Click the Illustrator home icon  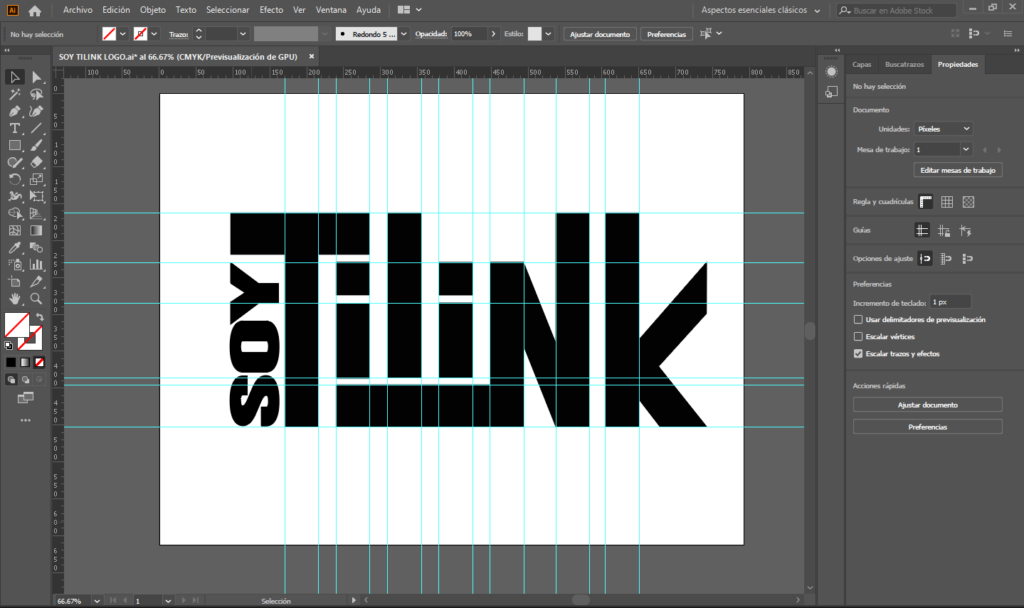[35, 10]
